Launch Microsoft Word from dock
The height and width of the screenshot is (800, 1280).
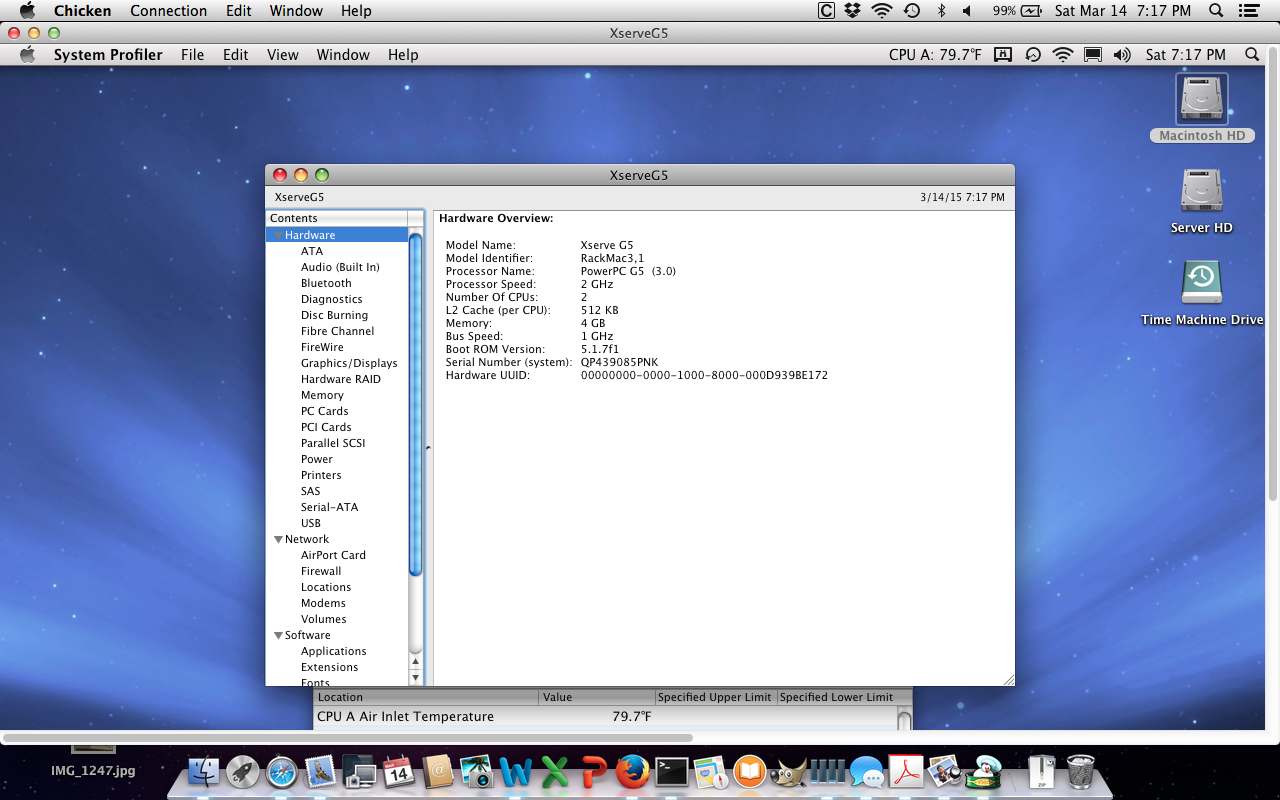(x=515, y=771)
